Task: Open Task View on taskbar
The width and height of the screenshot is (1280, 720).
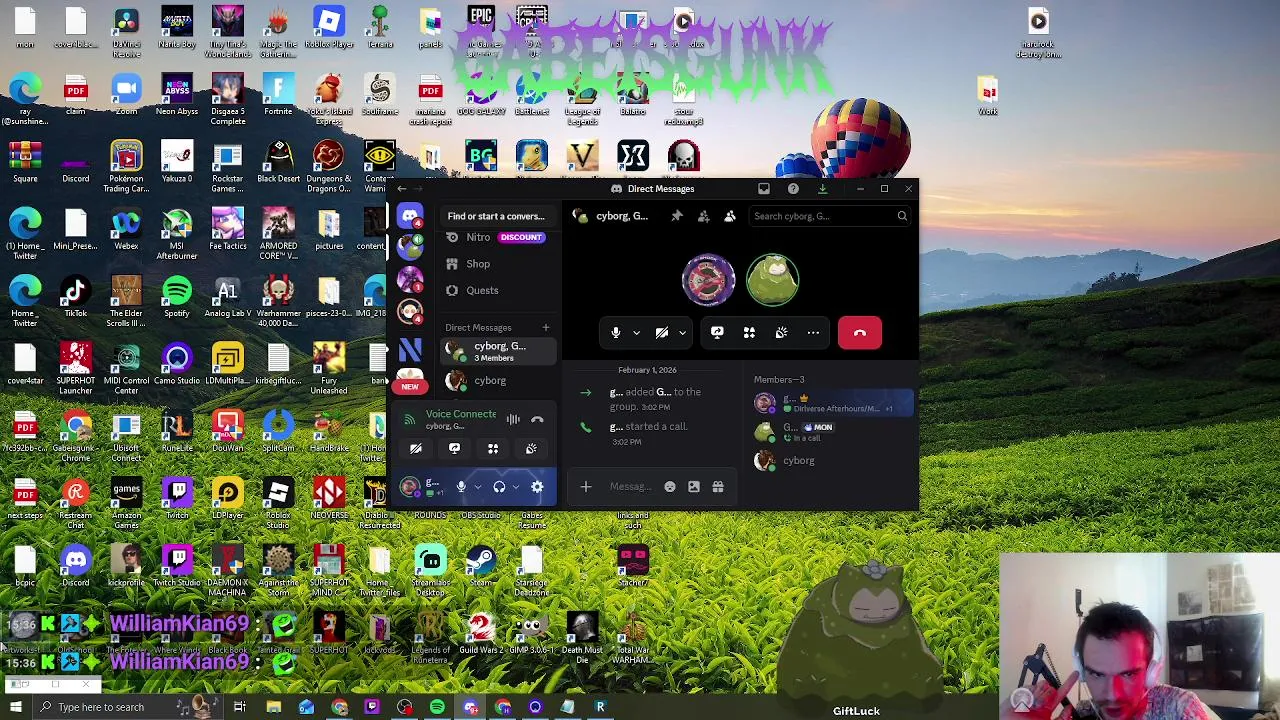Action: (240, 707)
